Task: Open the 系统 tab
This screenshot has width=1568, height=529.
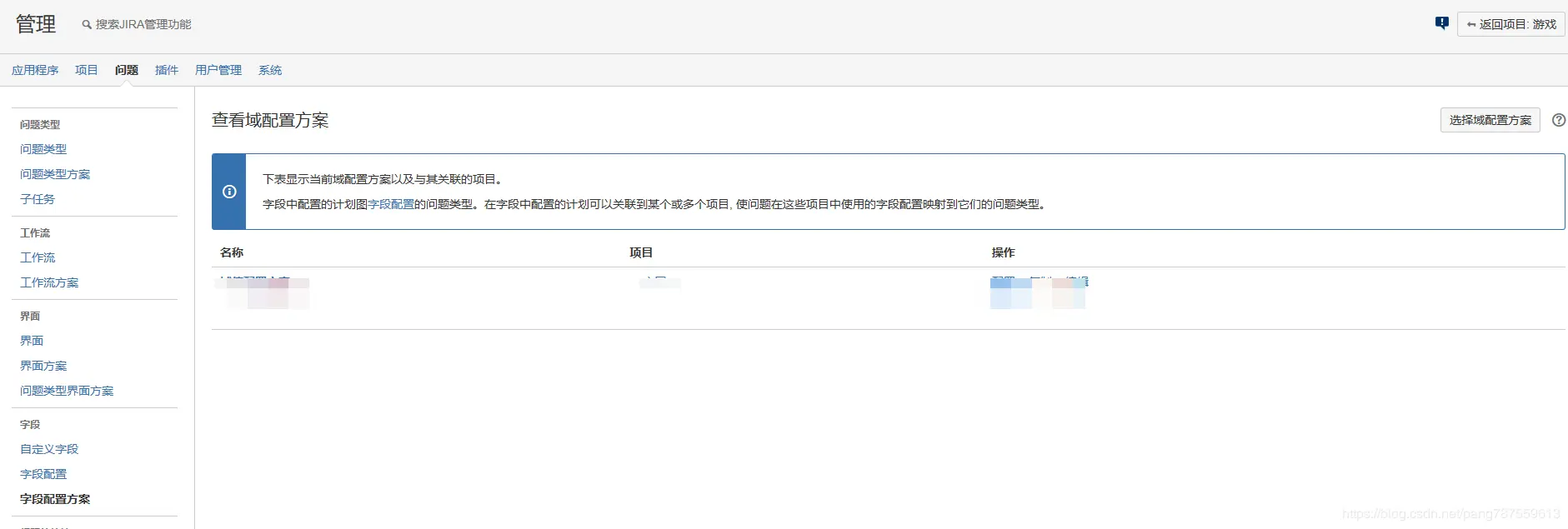Action: pos(270,70)
